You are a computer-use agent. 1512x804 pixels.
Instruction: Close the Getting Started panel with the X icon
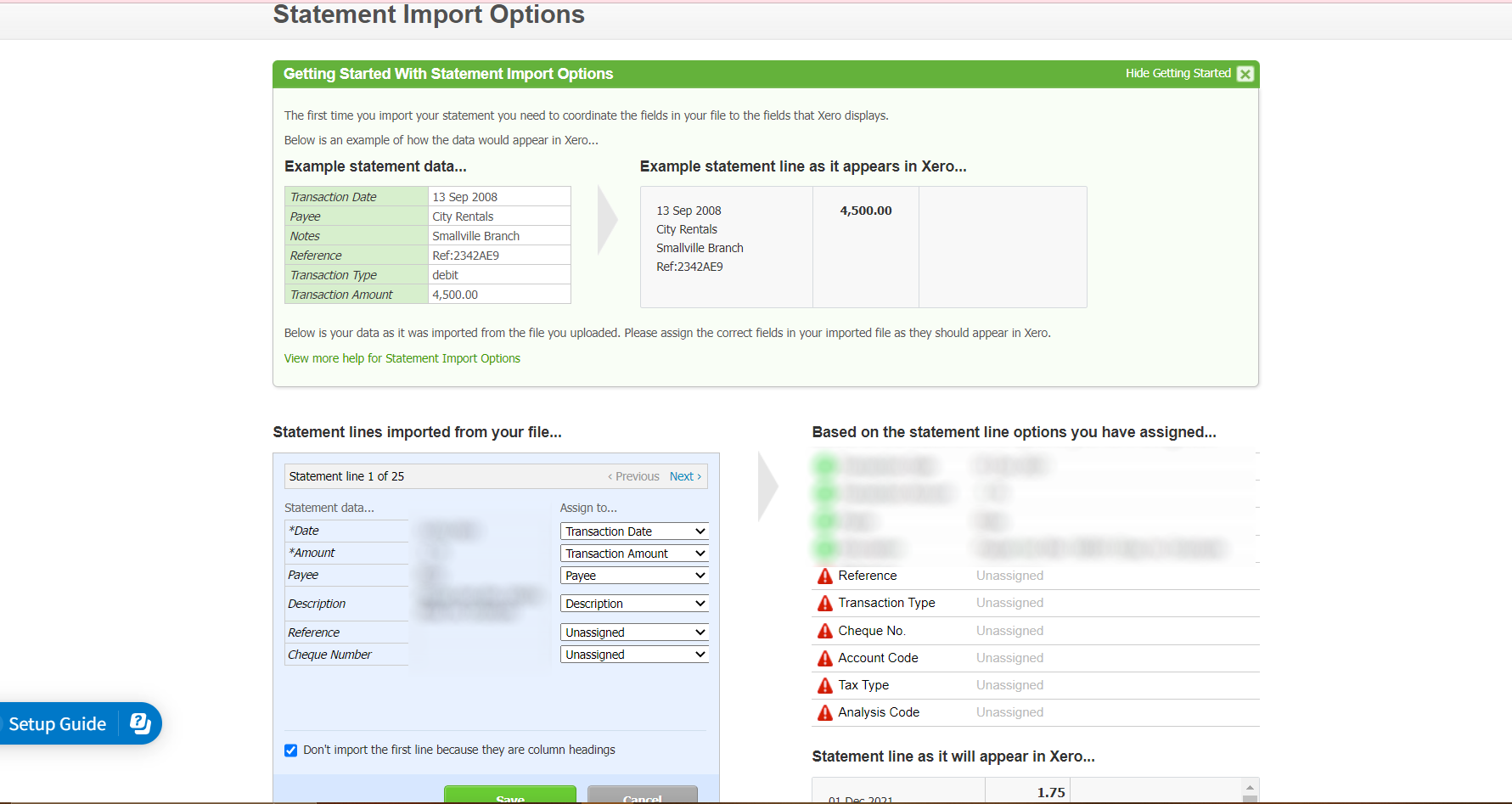(1245, 74)
